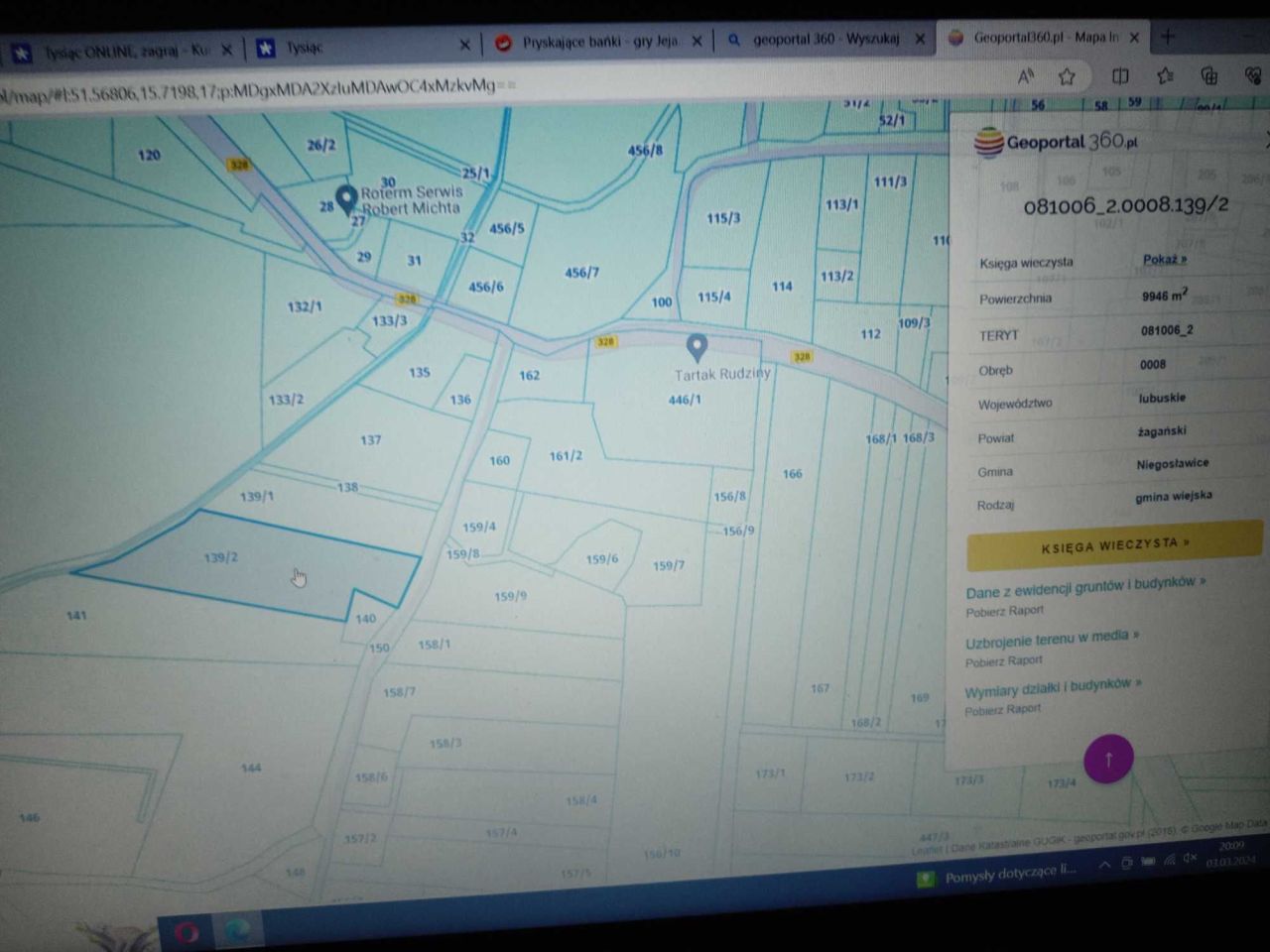
Task: Open Dane z ewidencji gruntów i budynków link
Action: click(x=1085, y=588)
